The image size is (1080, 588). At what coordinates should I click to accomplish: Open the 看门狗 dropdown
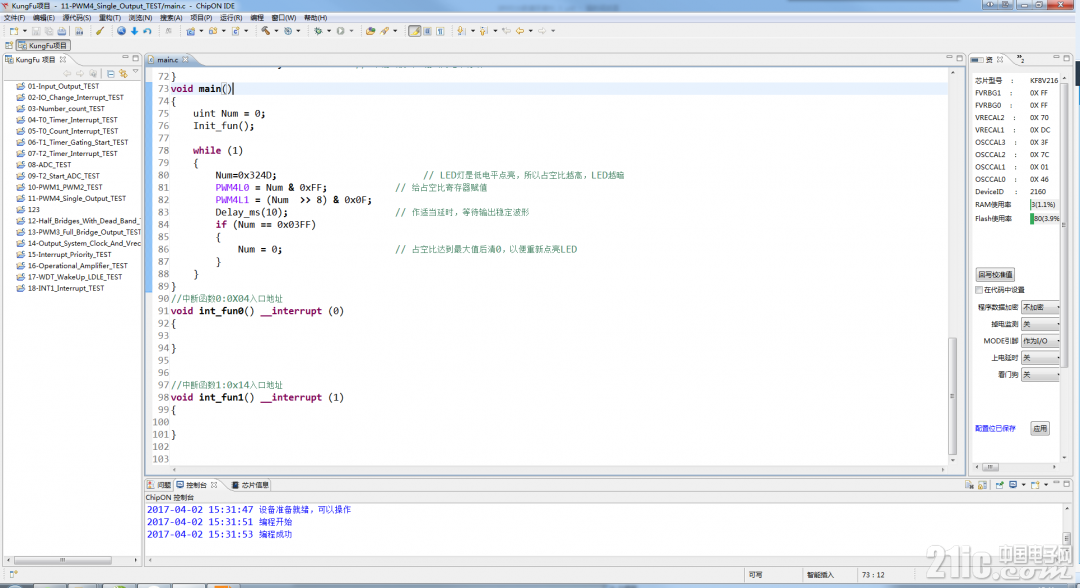click(x=1040, y=375)
